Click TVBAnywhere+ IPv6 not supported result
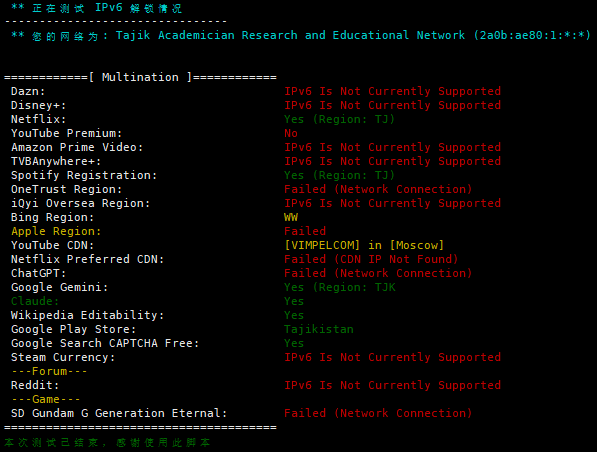 coord(393,161)
